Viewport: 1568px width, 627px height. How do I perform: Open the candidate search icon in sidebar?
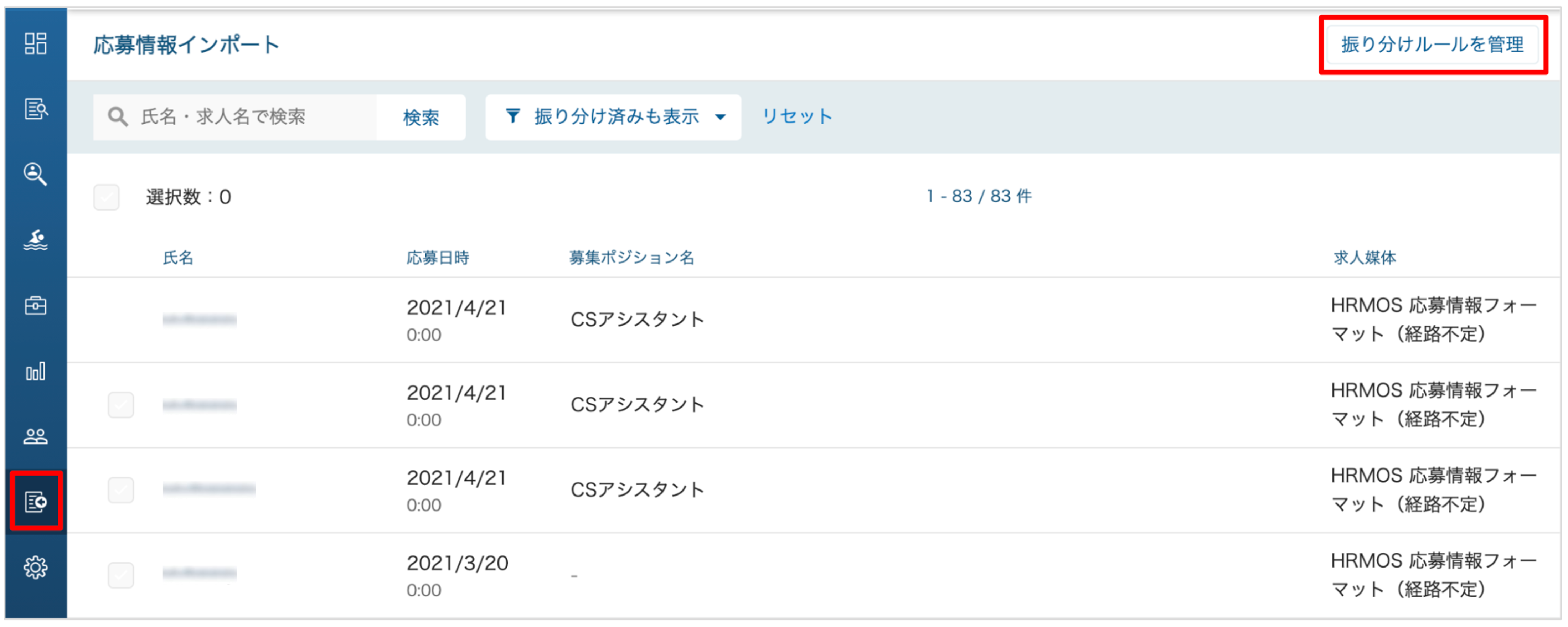tap(35, 174)
